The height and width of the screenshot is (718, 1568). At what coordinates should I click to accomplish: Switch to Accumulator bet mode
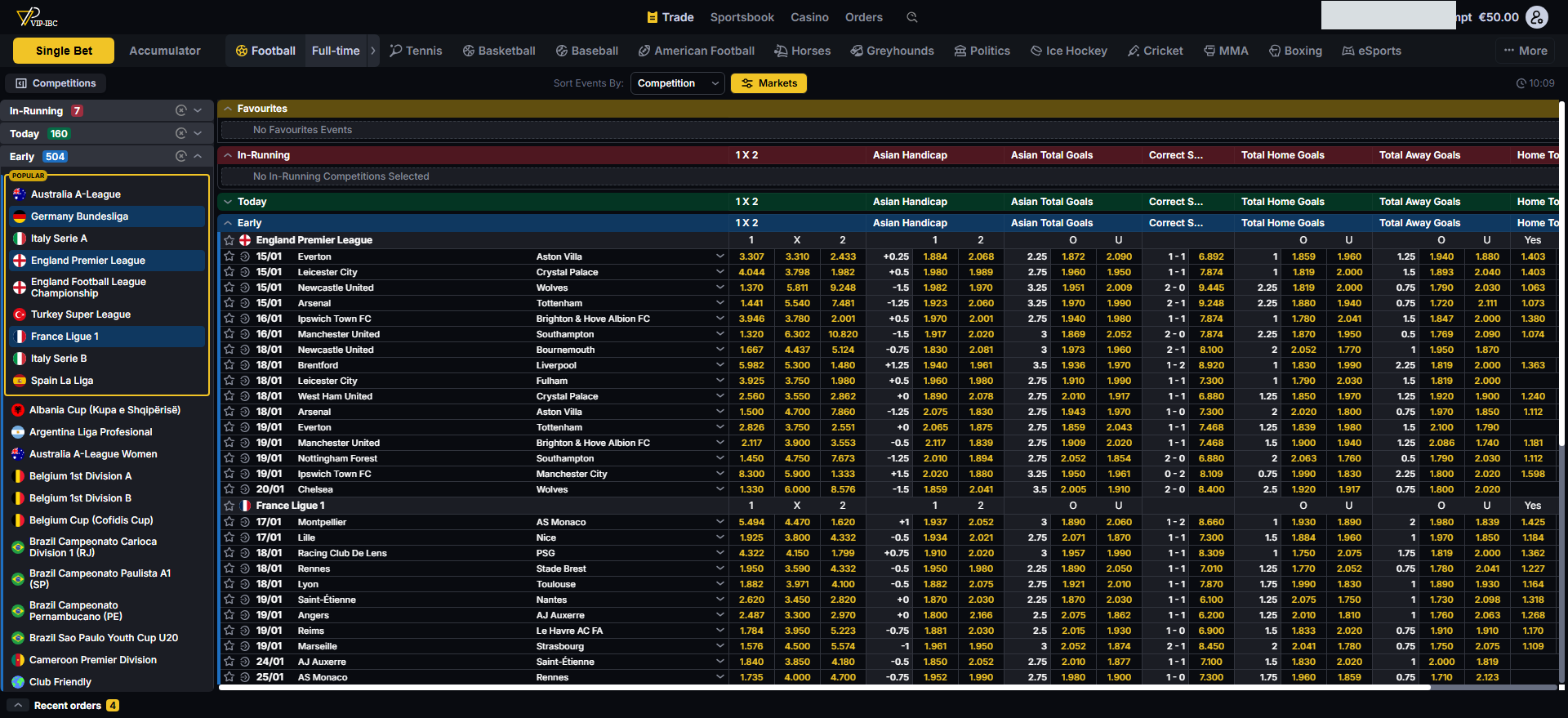165,51
